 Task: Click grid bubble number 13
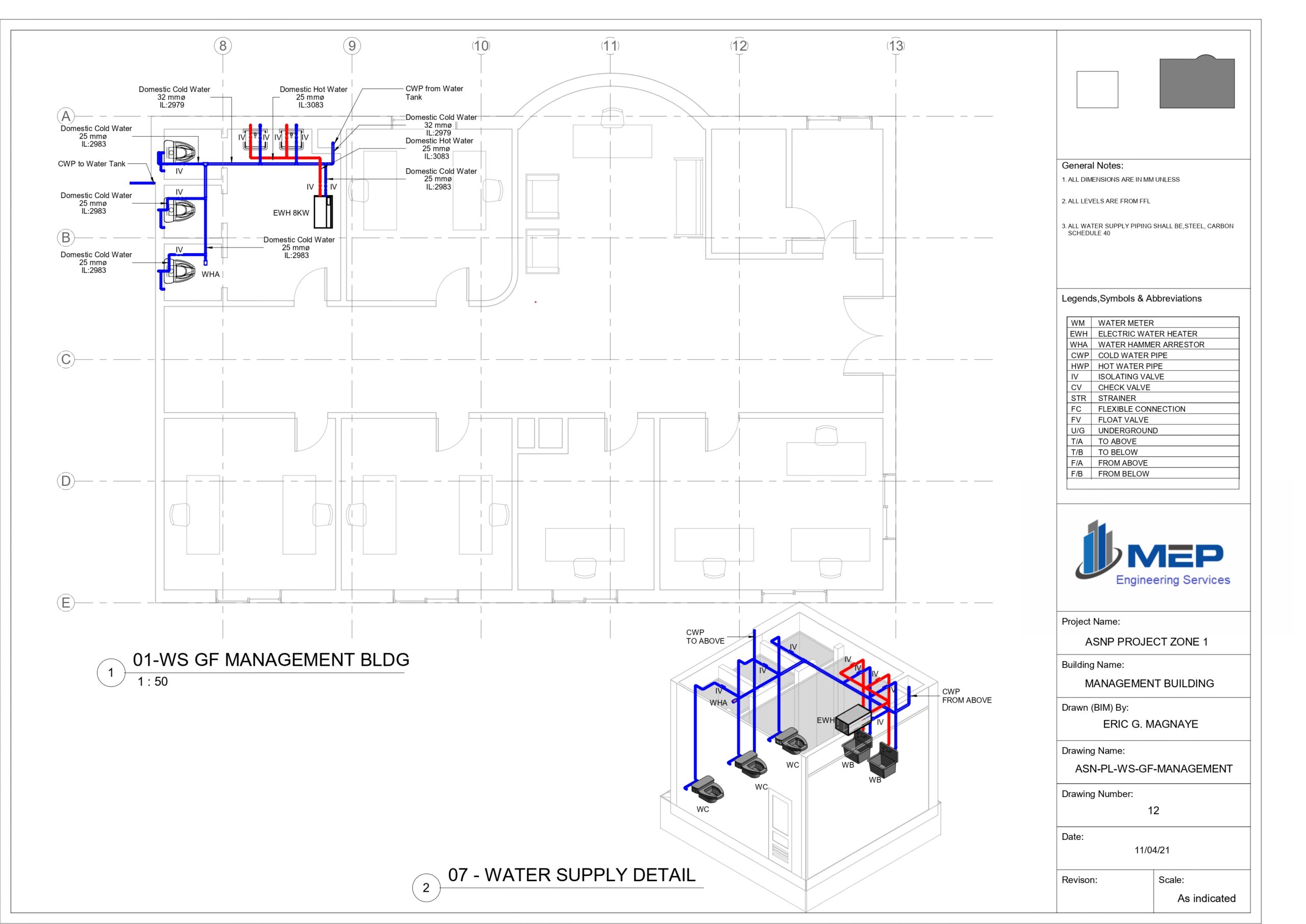coord(895,46)
